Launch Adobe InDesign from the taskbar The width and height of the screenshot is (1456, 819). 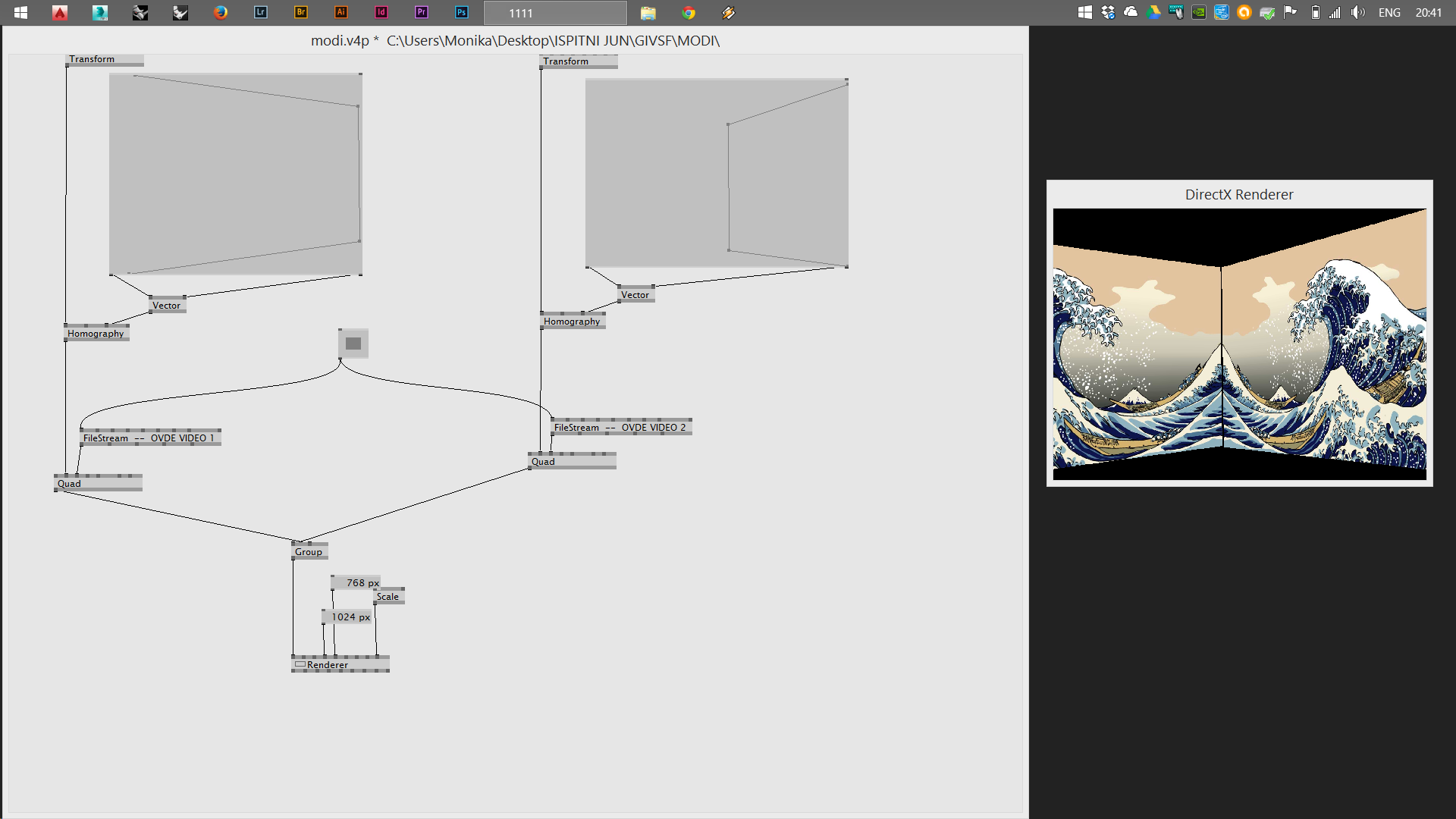(381, 12)
